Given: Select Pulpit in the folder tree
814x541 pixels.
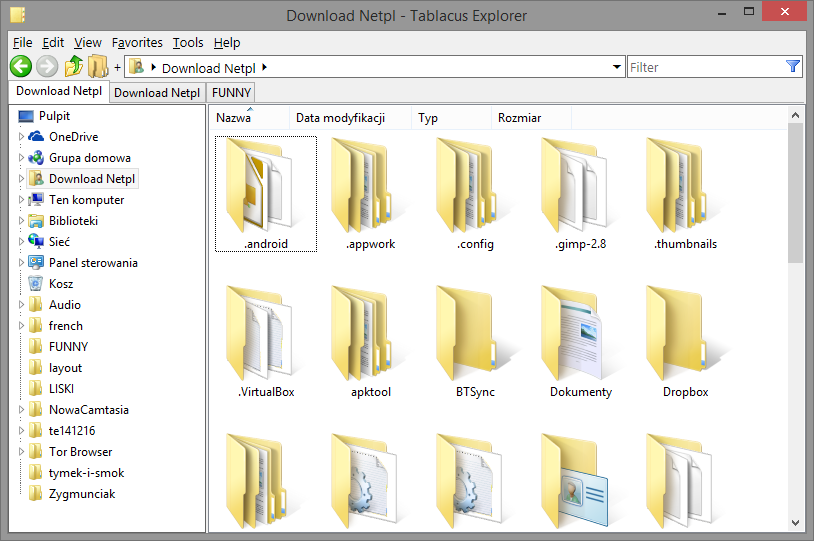Looking at the screenshot, I should click(54, 116).
